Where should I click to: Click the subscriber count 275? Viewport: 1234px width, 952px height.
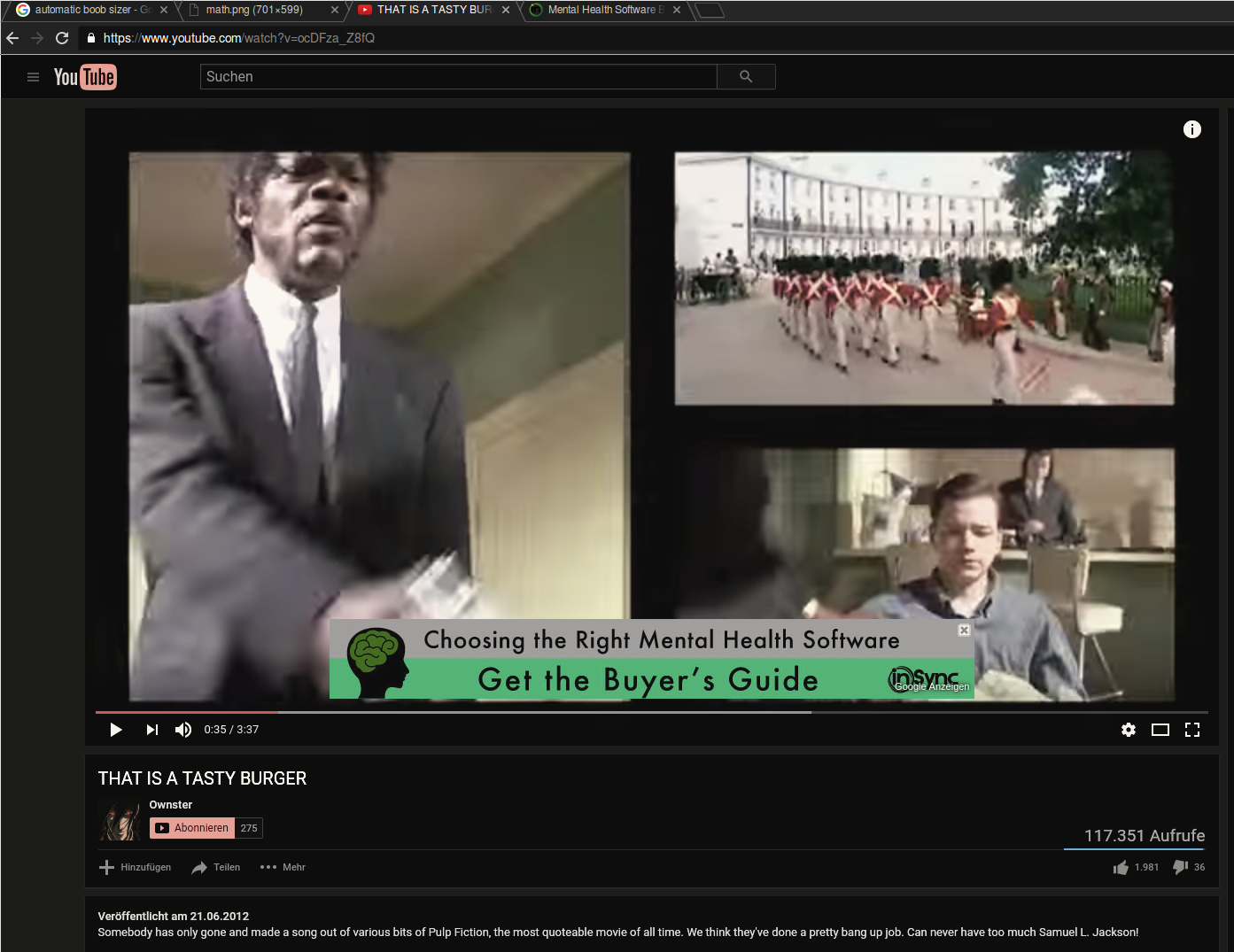[x=249, y=828]
